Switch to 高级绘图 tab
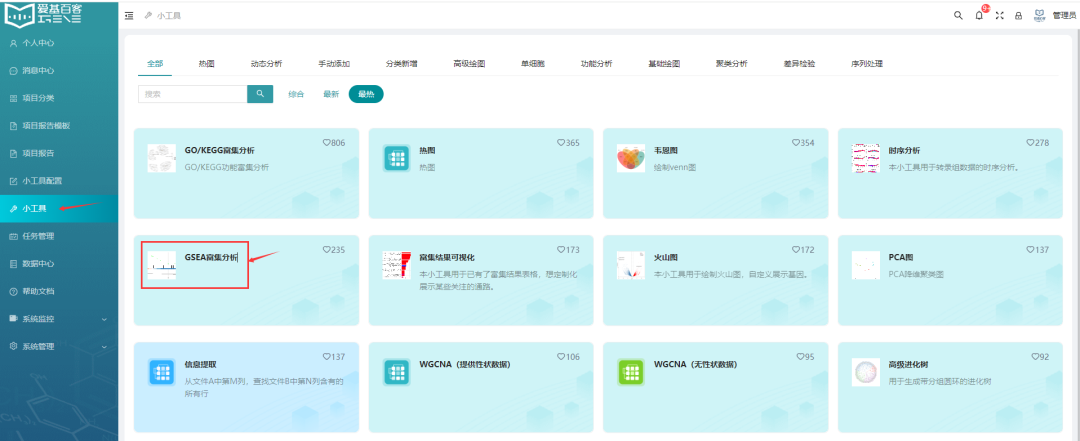Image resolution: width=1080 pixels, height=441 pixels. (469, 63)
